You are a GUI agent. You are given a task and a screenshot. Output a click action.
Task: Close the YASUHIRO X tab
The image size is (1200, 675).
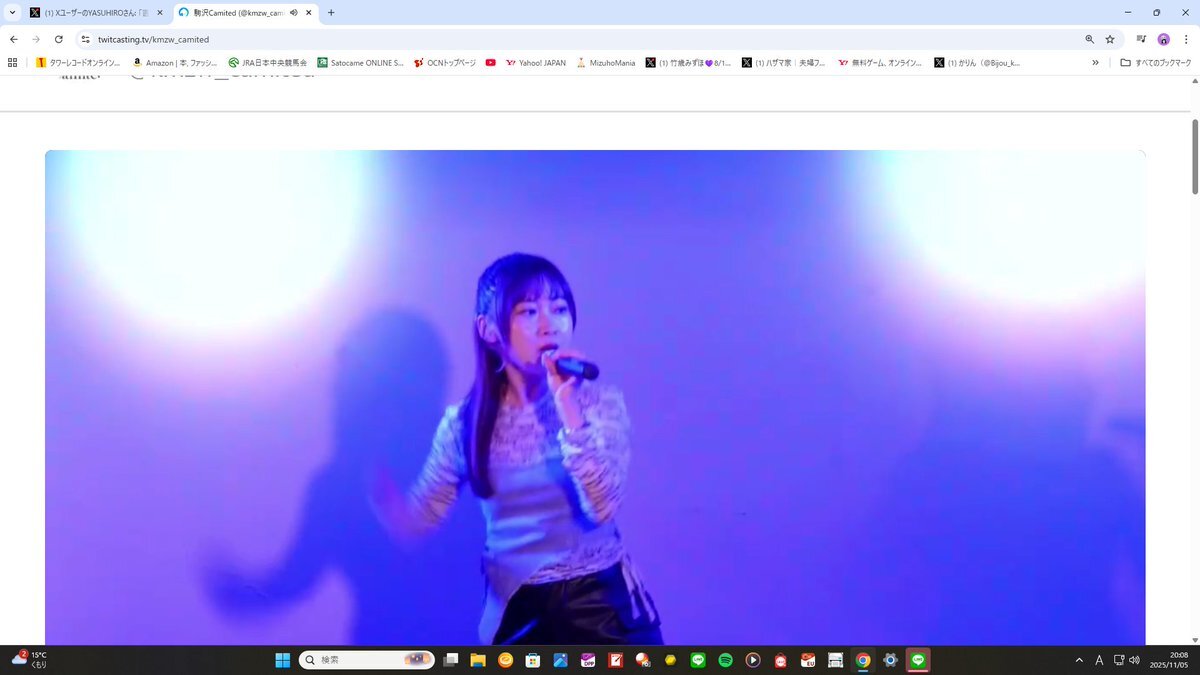160,13
